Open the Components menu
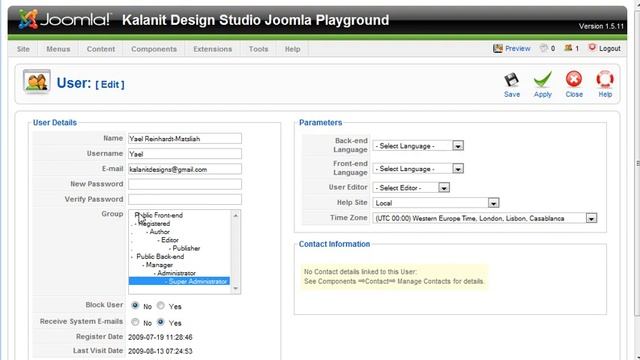This screenshot has width=640, height=360. tap(154, 49)
